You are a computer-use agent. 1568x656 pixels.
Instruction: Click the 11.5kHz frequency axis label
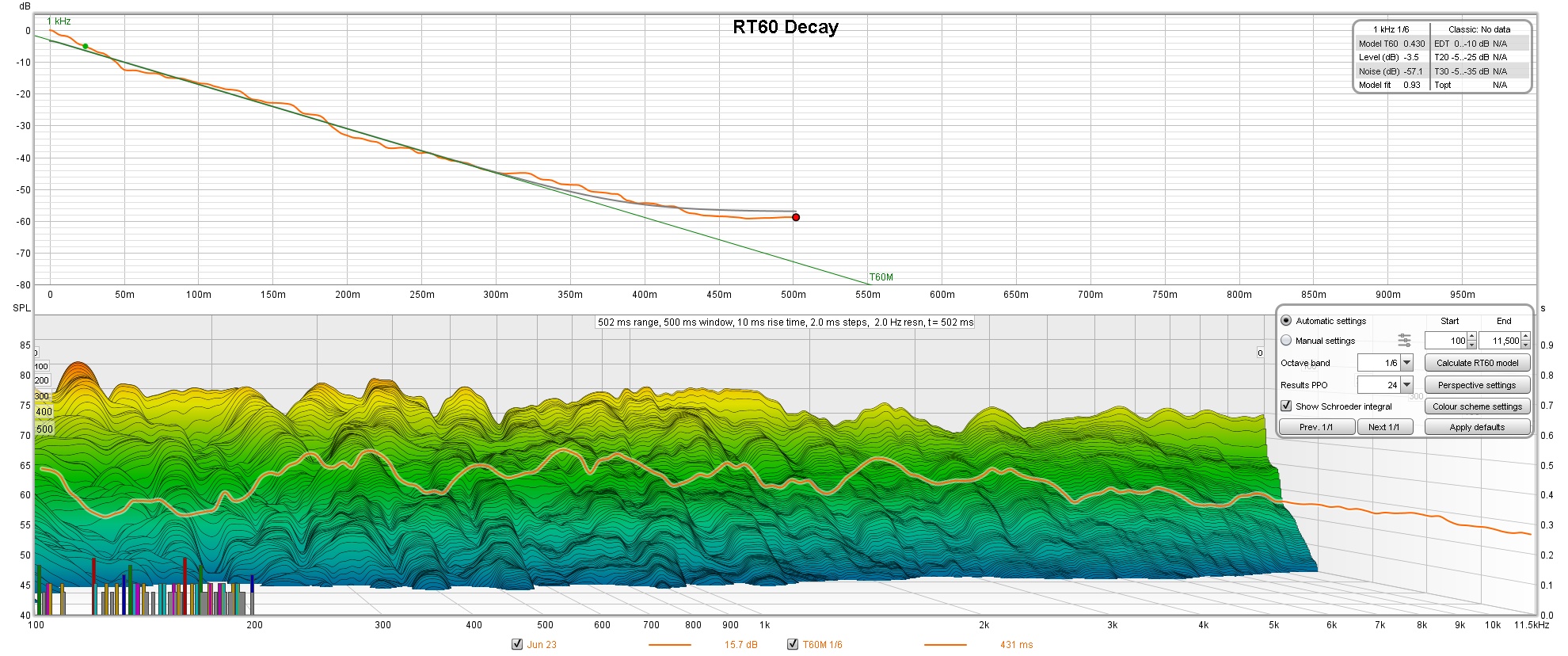(1532, 625)
